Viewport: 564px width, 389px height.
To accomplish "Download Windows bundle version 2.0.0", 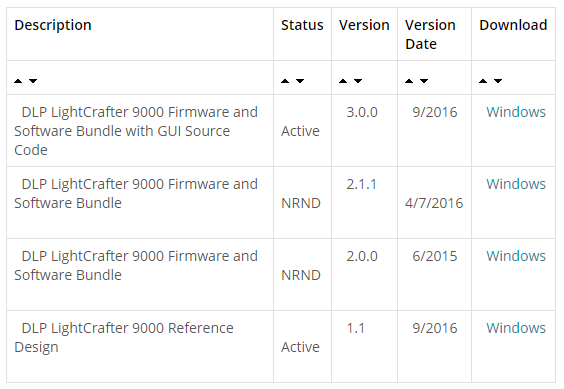I will point(516,256).
